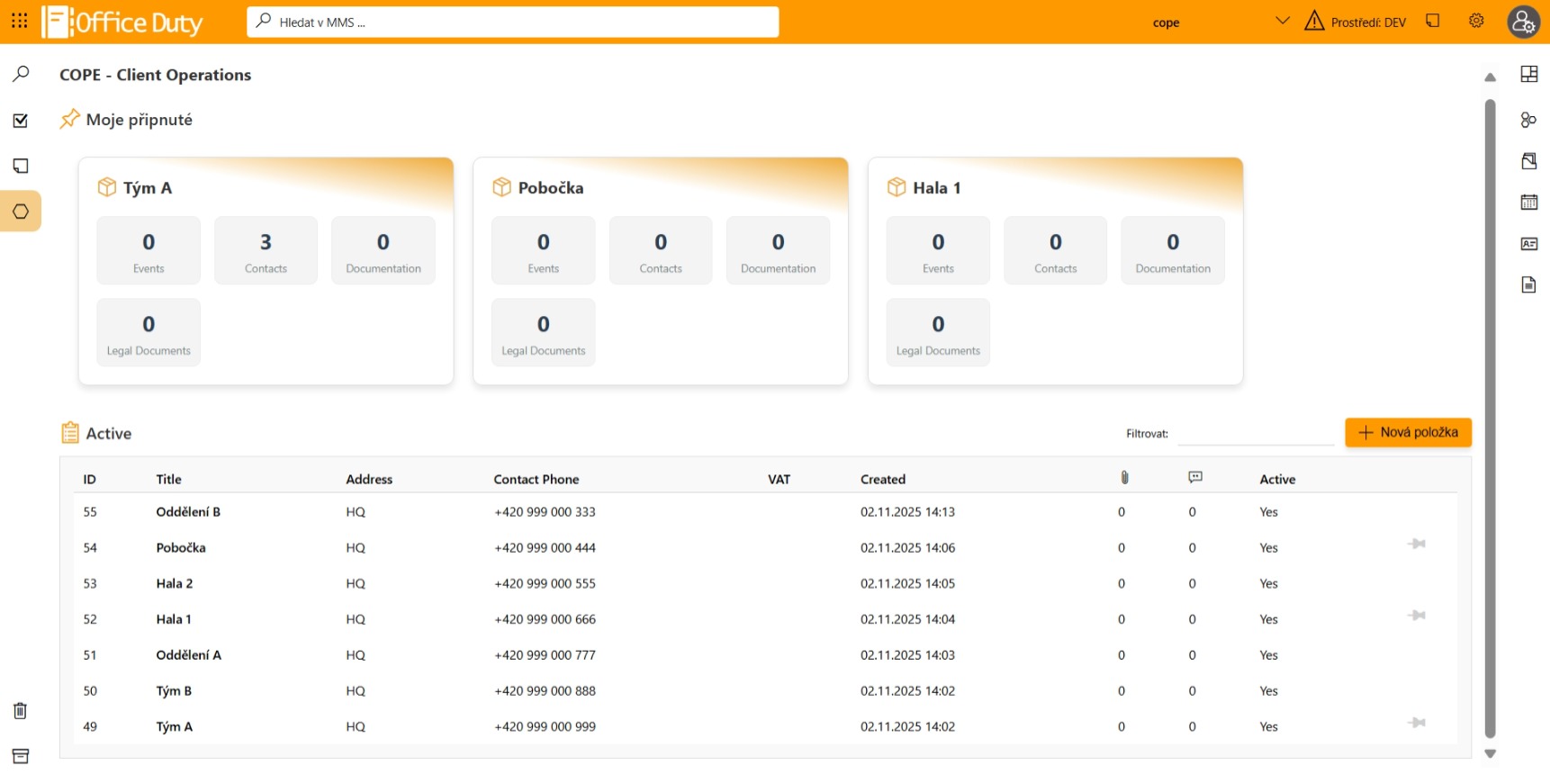This screenshot has width=1550, height=784.
Task: Open the Oddělení B row title
Action: [x=188, y=512]
